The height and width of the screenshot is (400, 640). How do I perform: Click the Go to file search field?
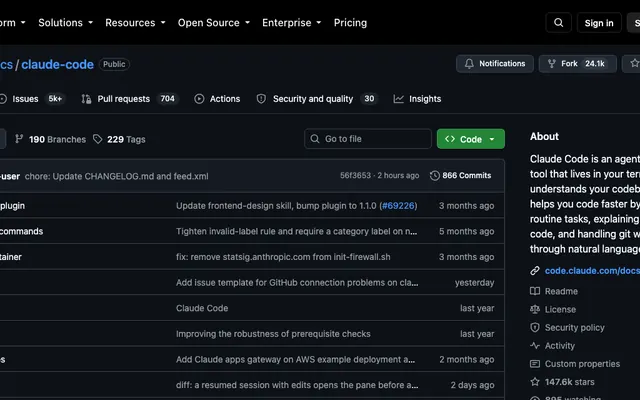368,139
